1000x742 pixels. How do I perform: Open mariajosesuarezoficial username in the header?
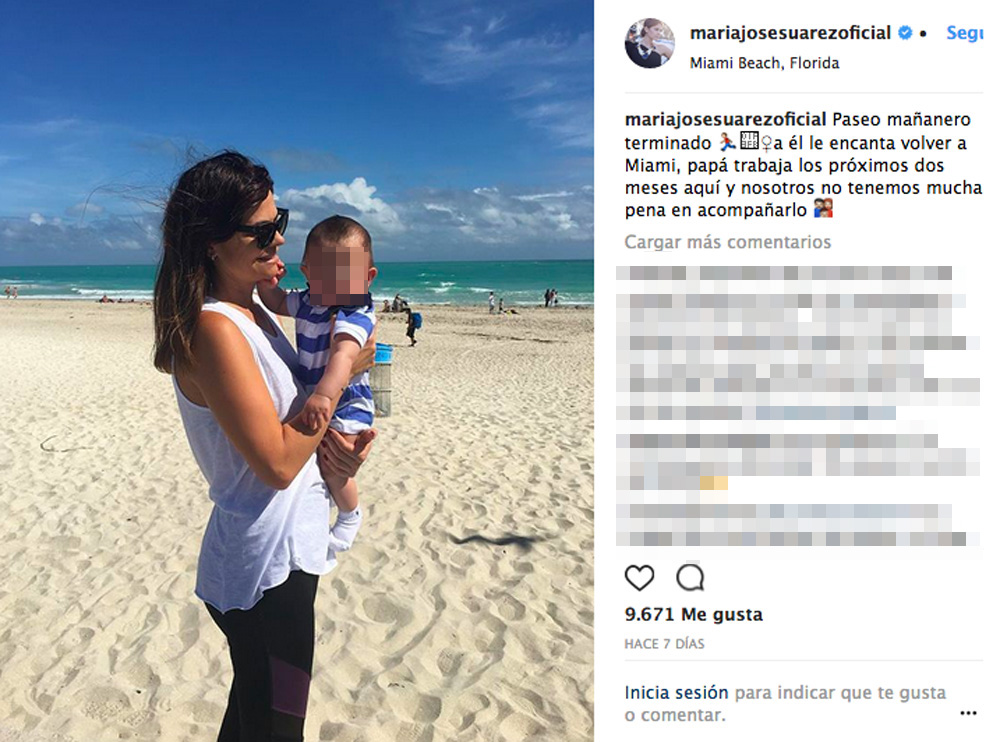790,33
